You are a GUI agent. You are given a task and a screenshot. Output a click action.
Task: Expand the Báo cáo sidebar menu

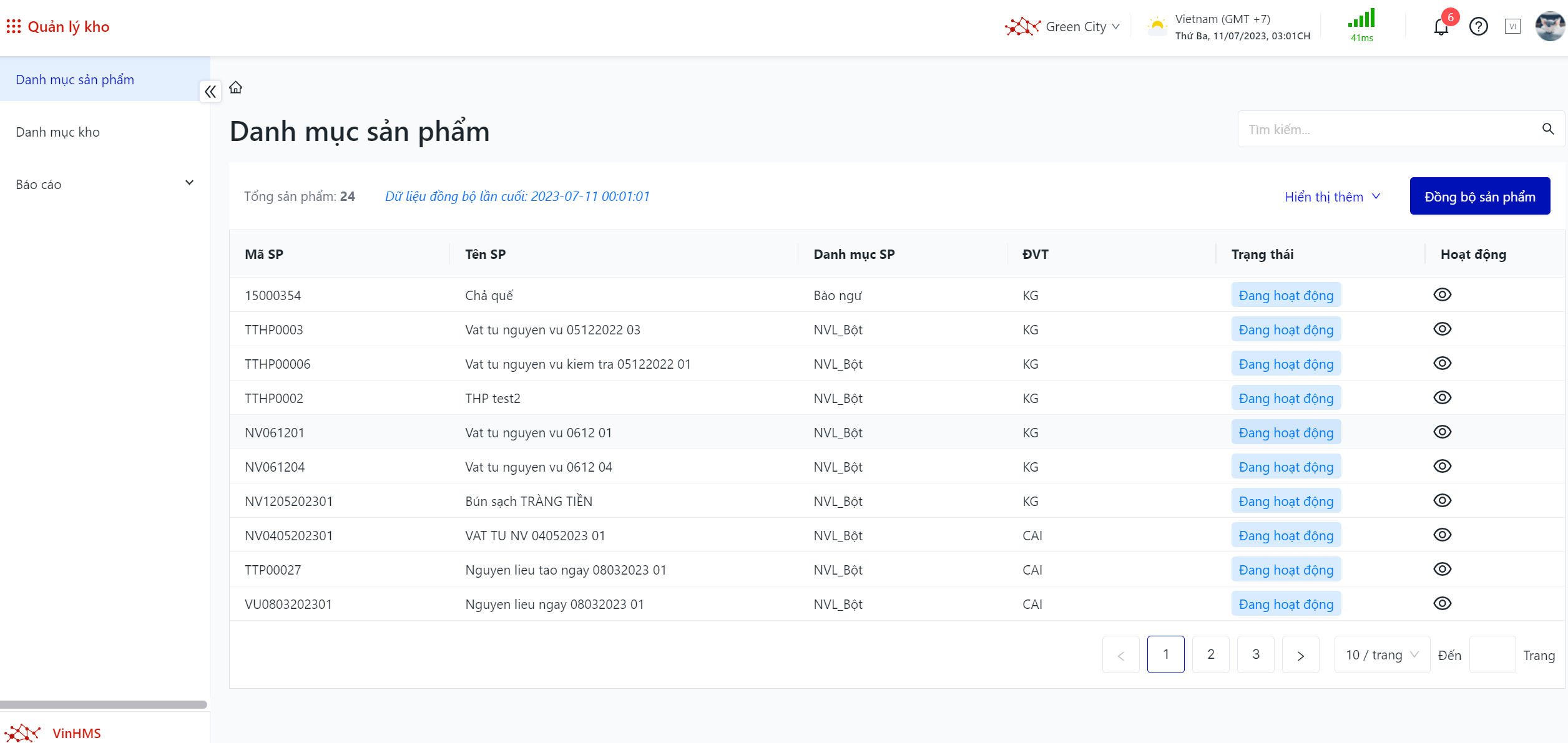(x=104, y=185)
